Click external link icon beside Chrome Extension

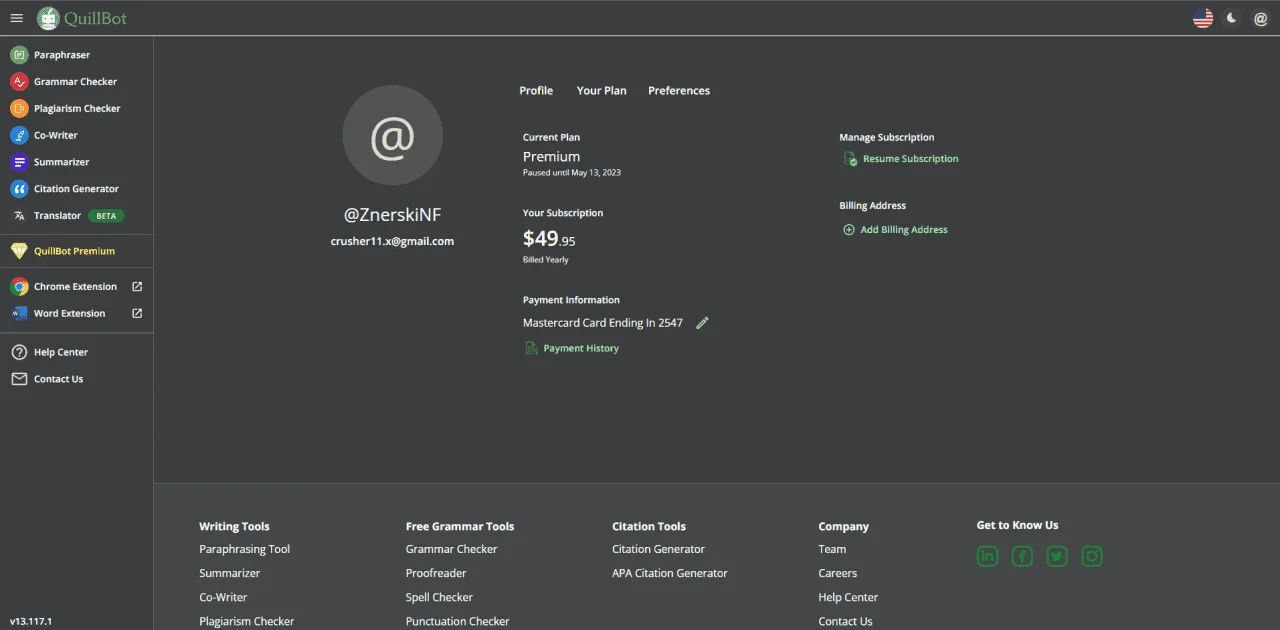coord(137,287)
